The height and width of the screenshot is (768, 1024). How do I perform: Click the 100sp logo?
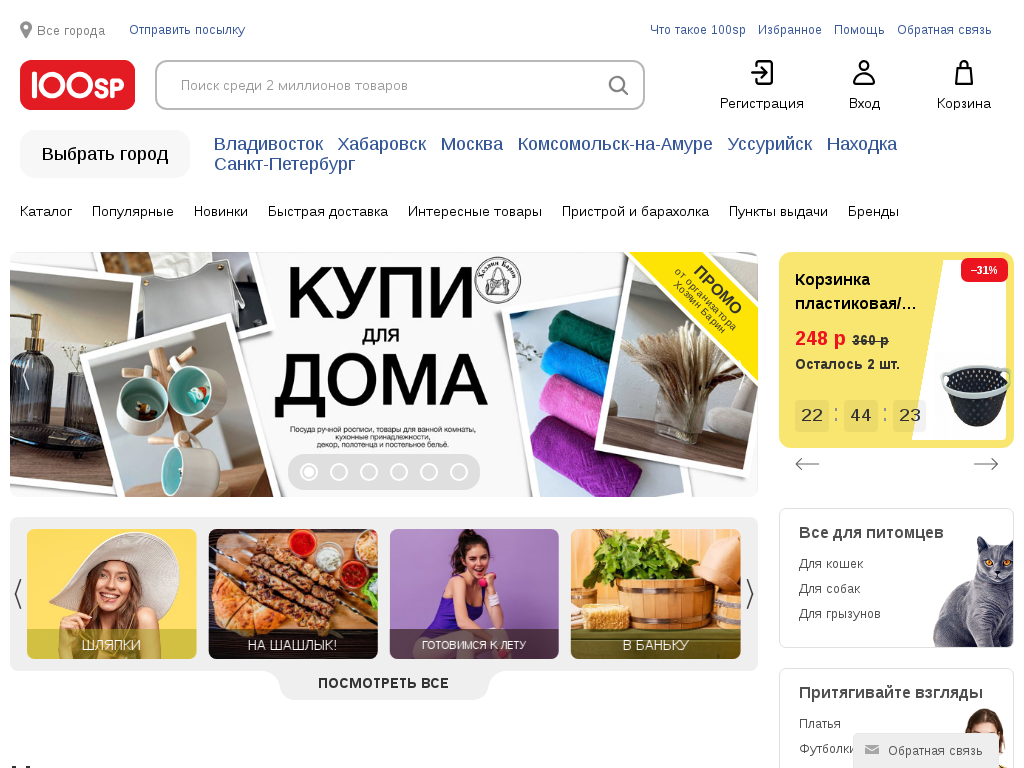[77, 85]
